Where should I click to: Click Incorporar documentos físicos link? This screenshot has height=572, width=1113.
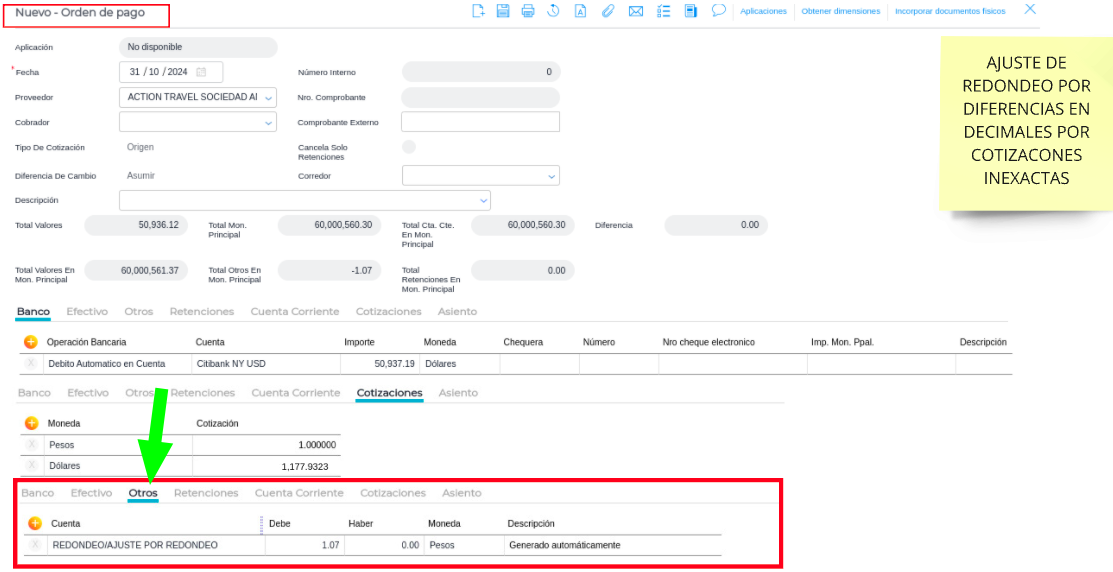point(950,11)
